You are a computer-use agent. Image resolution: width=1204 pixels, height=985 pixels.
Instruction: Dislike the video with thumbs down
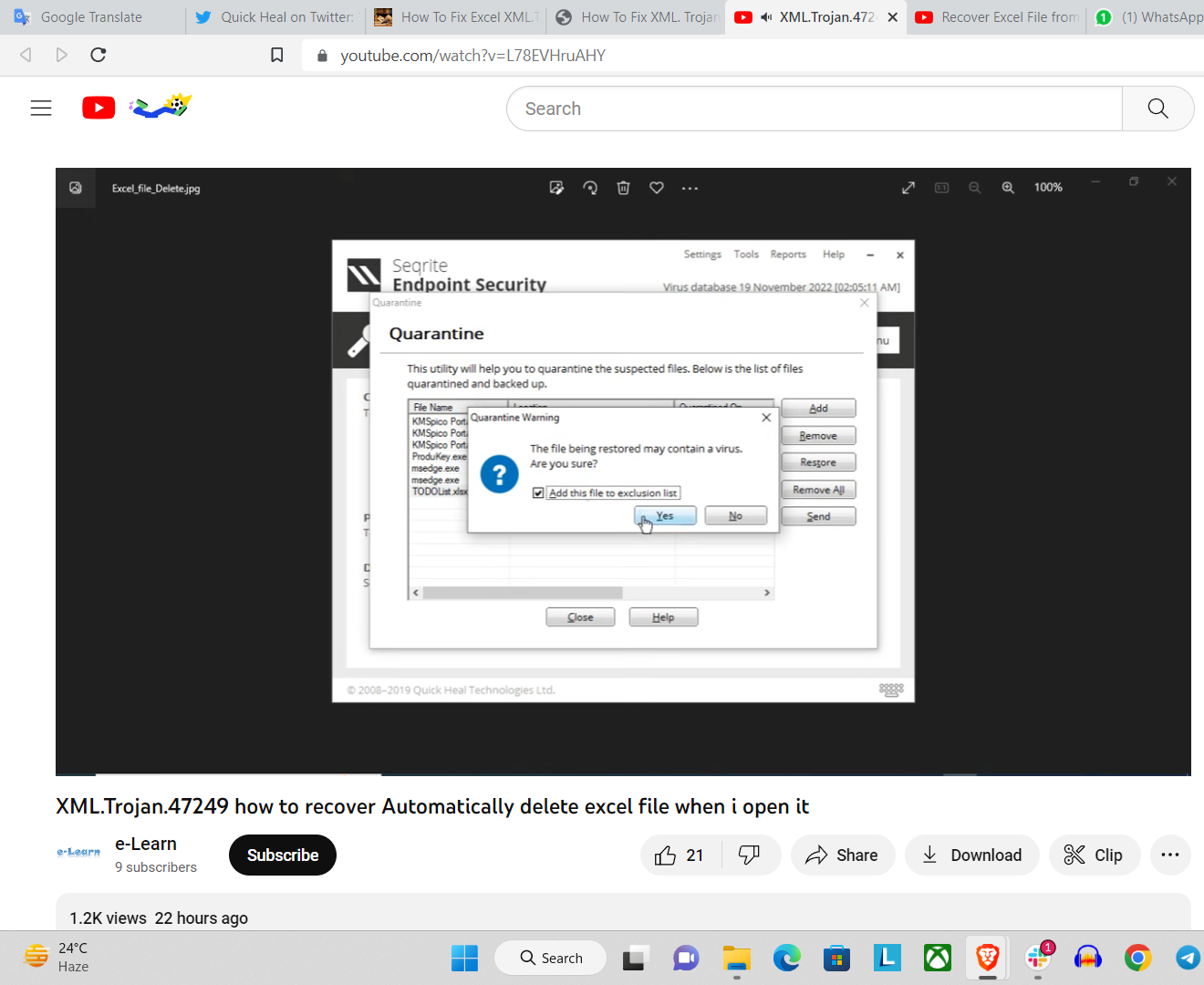point(750,855)
